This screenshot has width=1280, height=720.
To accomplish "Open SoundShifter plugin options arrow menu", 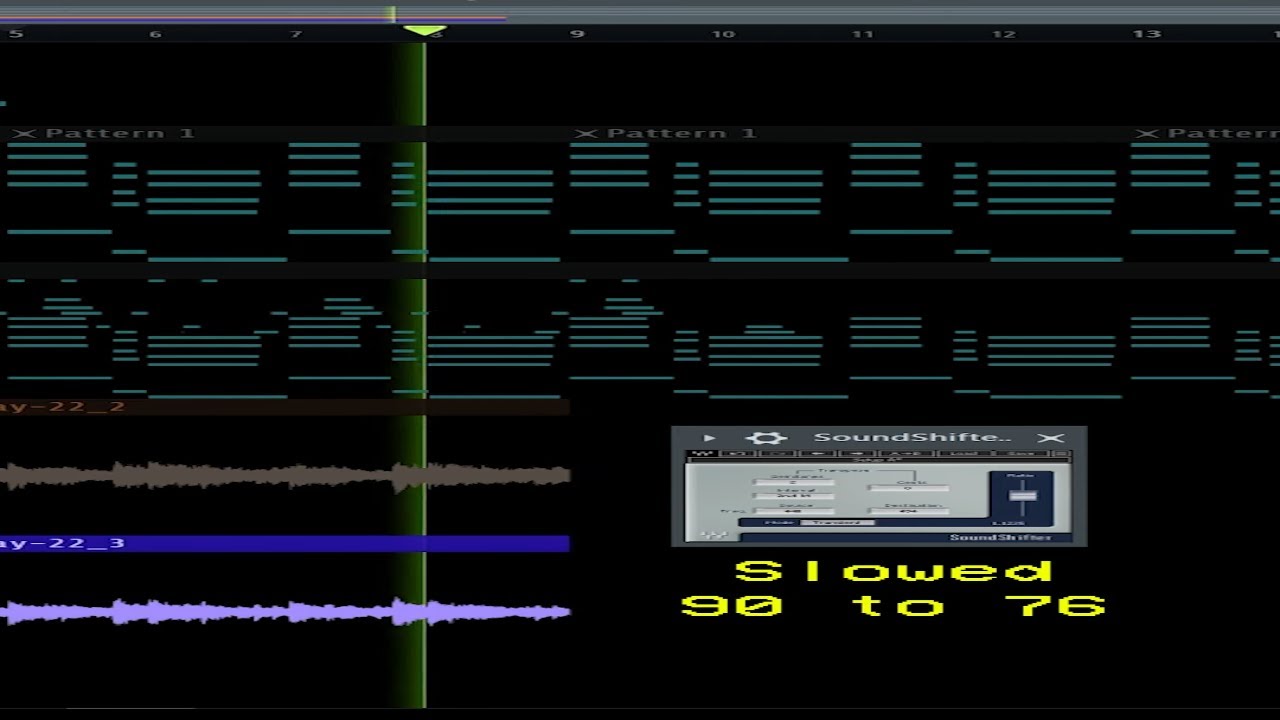I will coord(709,438).
